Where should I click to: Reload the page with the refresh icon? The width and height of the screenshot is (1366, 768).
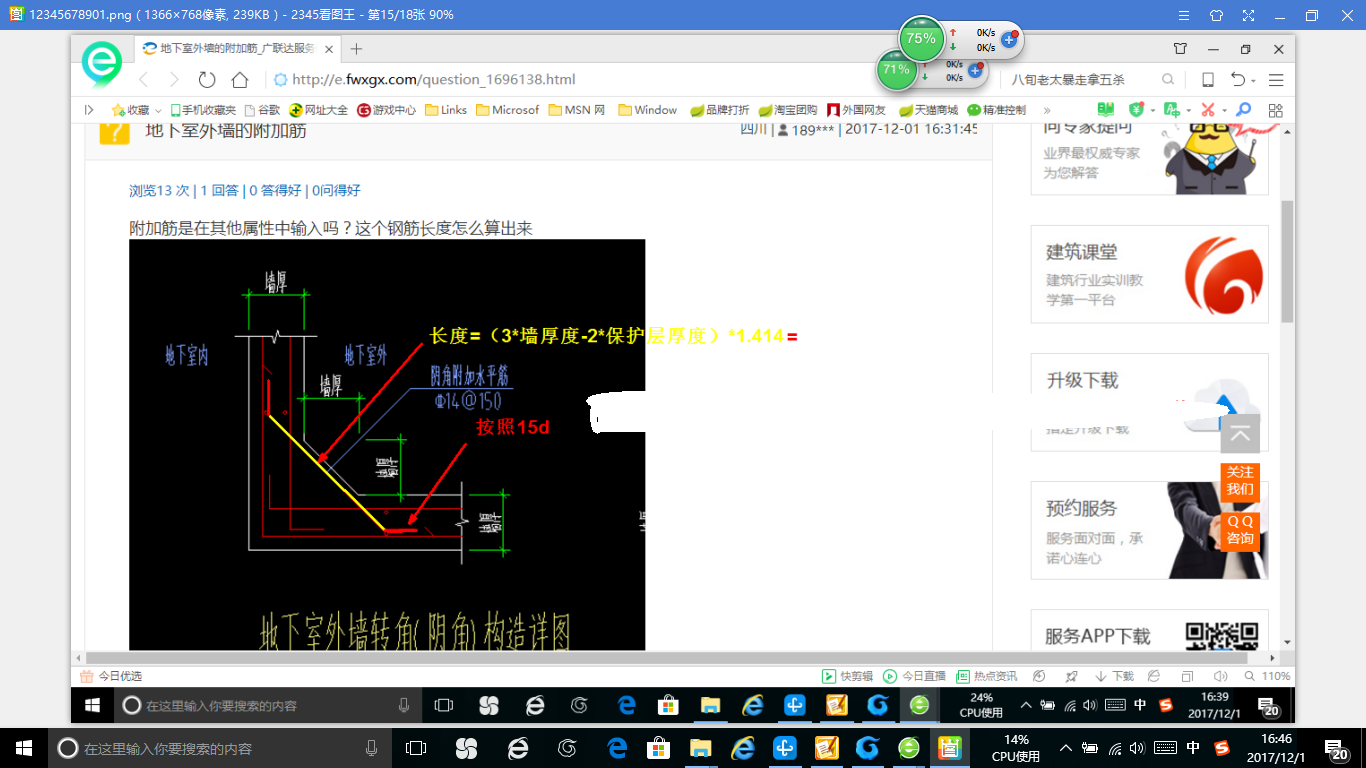pyautogui.click(x=207, y=80)
